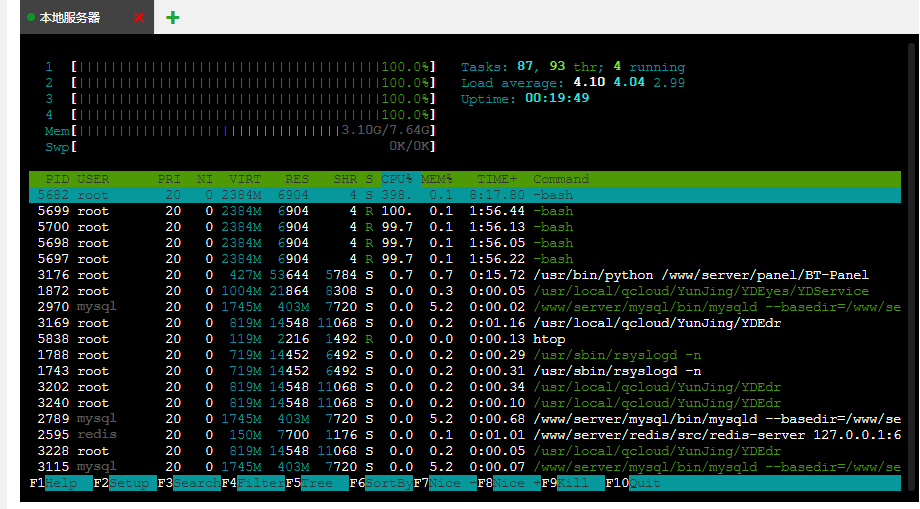Select process row PID 5697
920x509 pixels.
(x=465, y=259)
